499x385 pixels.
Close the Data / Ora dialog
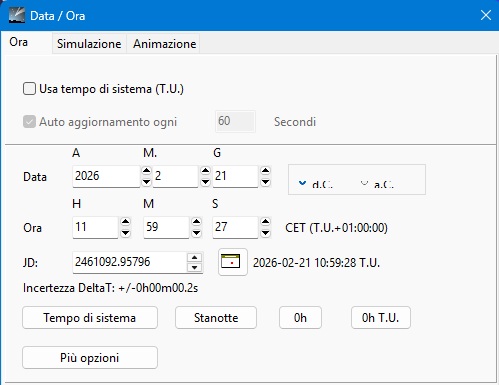click(x=486, y=15)
